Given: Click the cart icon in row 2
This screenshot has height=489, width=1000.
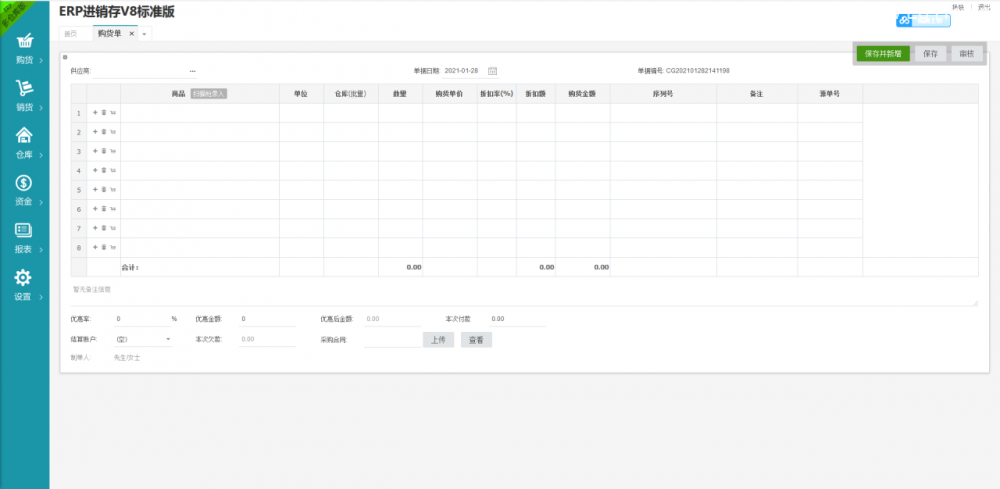Looking at the screenshot, I should click(112, 132).
